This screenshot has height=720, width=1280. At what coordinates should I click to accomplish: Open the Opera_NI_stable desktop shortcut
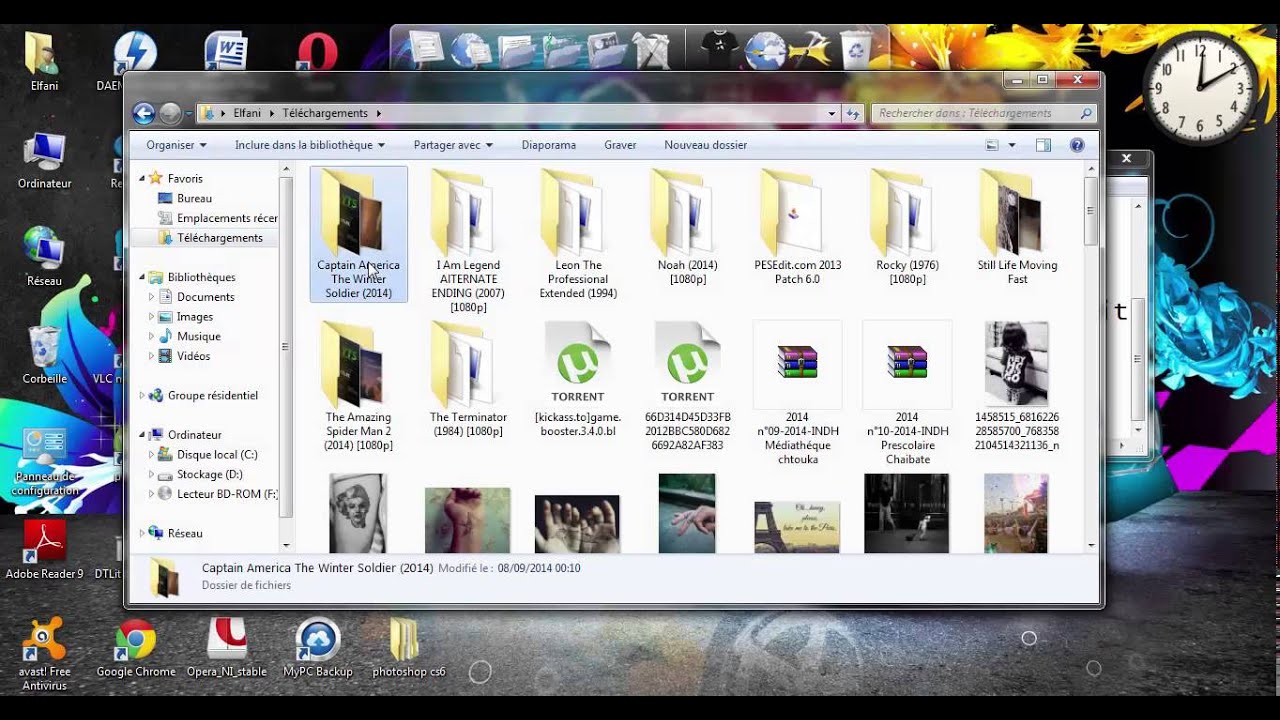point(227,648)
